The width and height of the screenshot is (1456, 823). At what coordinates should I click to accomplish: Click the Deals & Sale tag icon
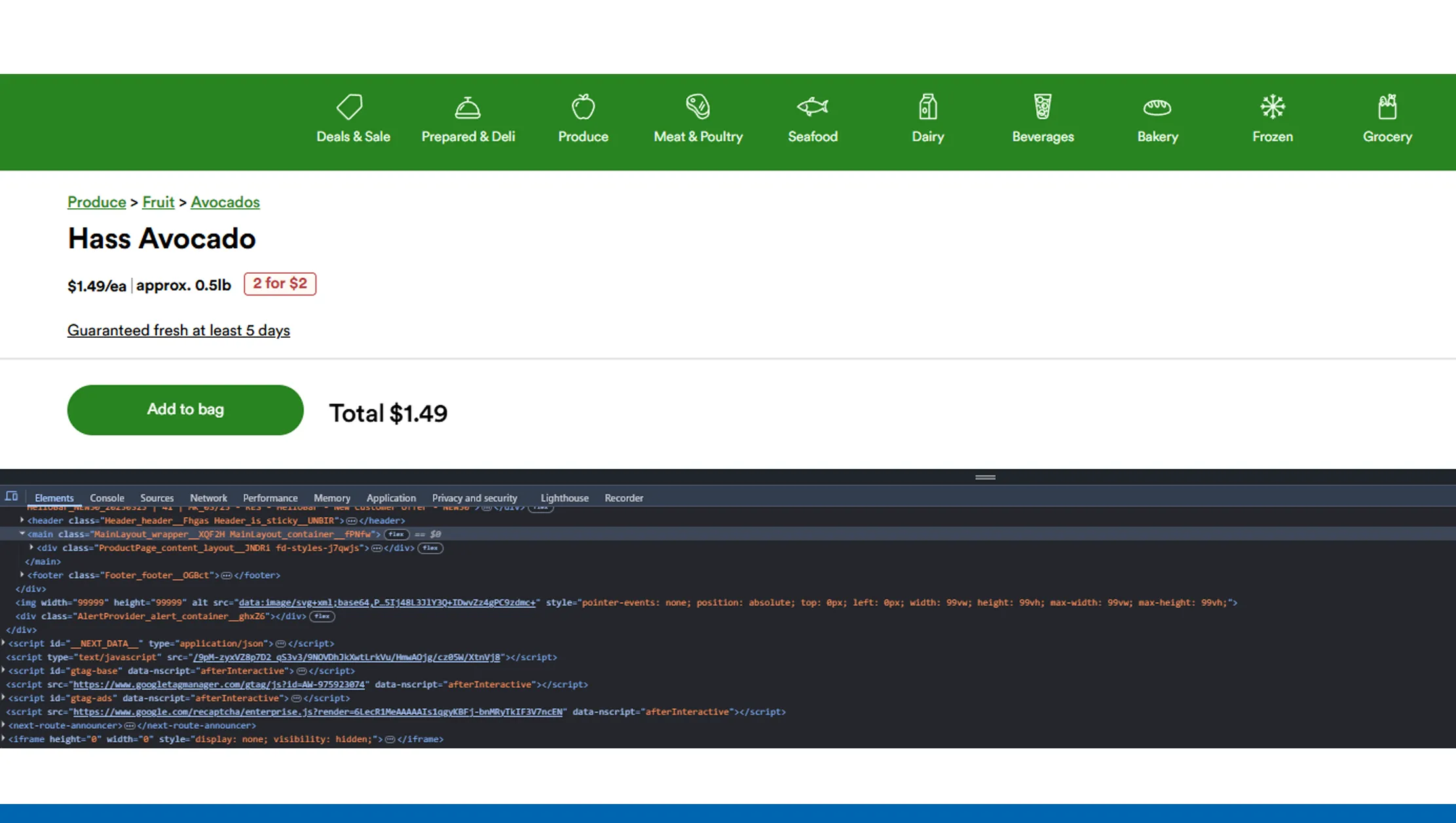pos(350,107)
